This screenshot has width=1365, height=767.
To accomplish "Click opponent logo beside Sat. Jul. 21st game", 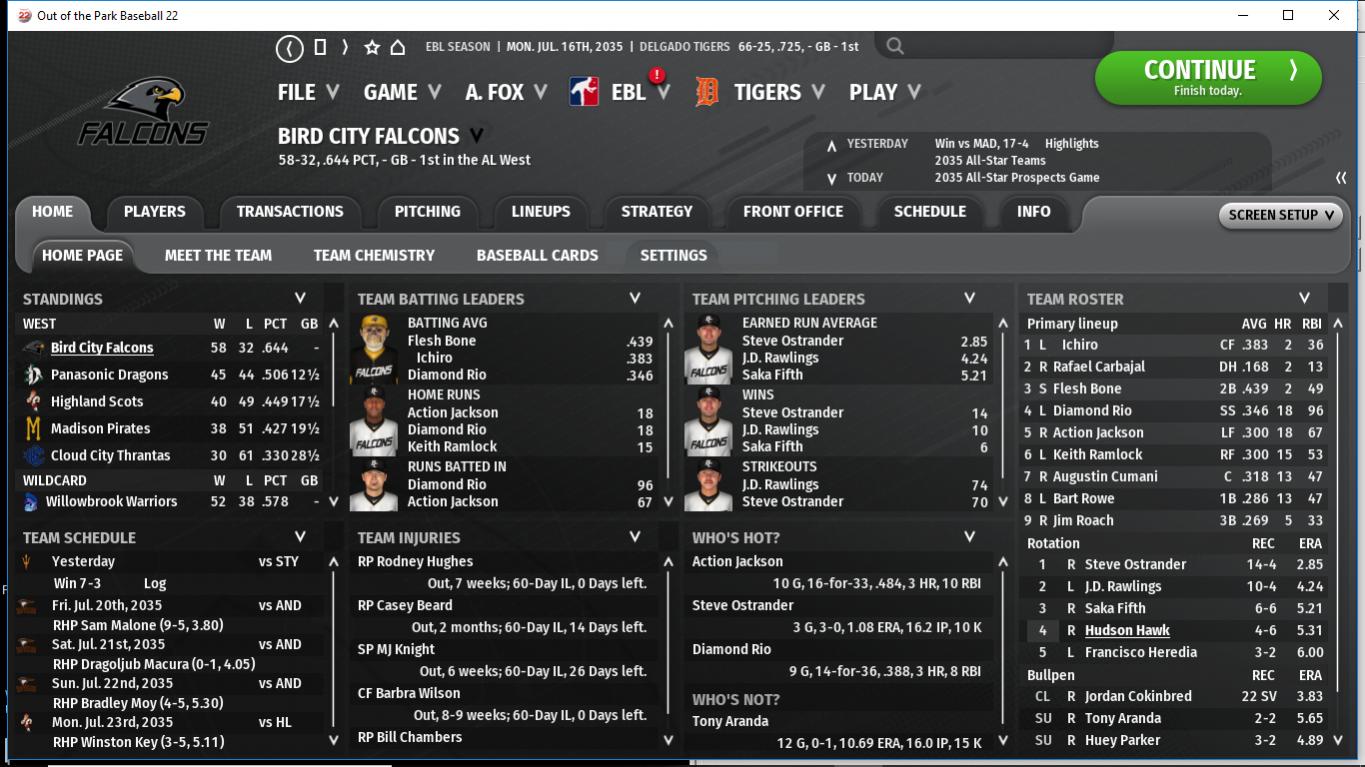I will (28, 645).
